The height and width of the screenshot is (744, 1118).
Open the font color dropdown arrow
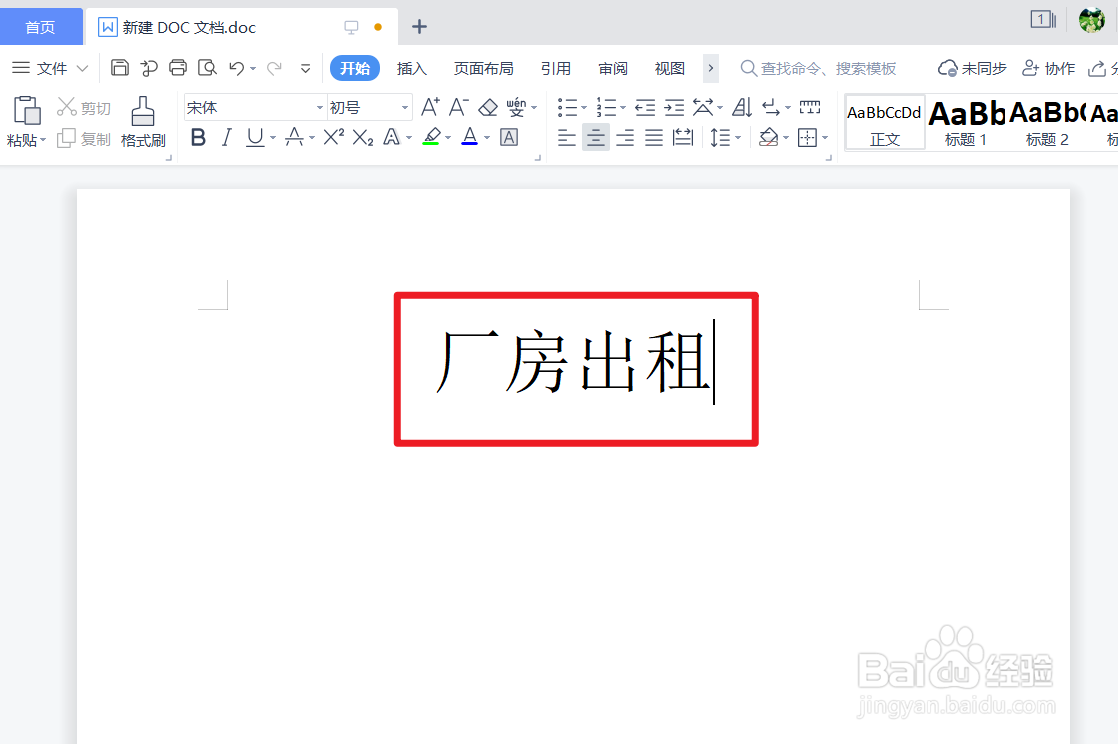click(487, 138)
